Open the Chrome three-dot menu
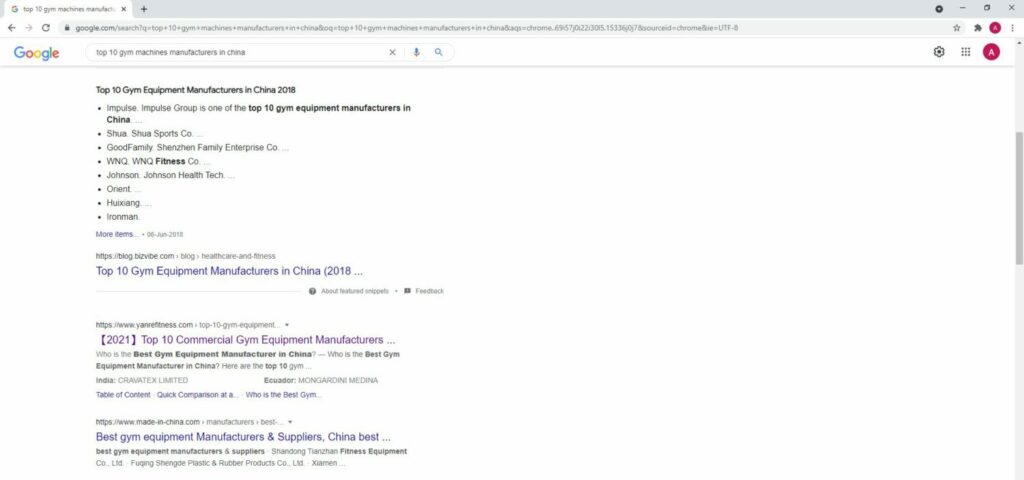Viewport: 1024px width, 480px height. pyautogui.click(x=1013, y=28)
